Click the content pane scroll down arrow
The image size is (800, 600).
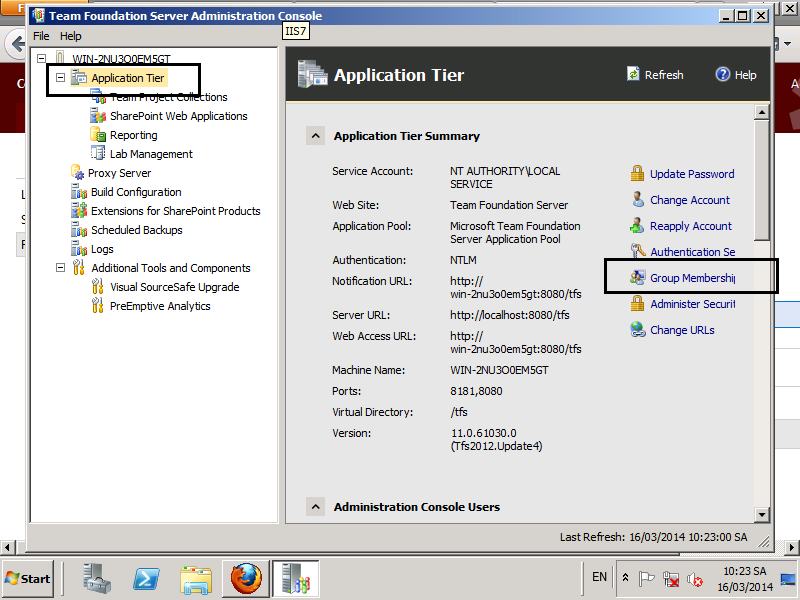(762, 514)
